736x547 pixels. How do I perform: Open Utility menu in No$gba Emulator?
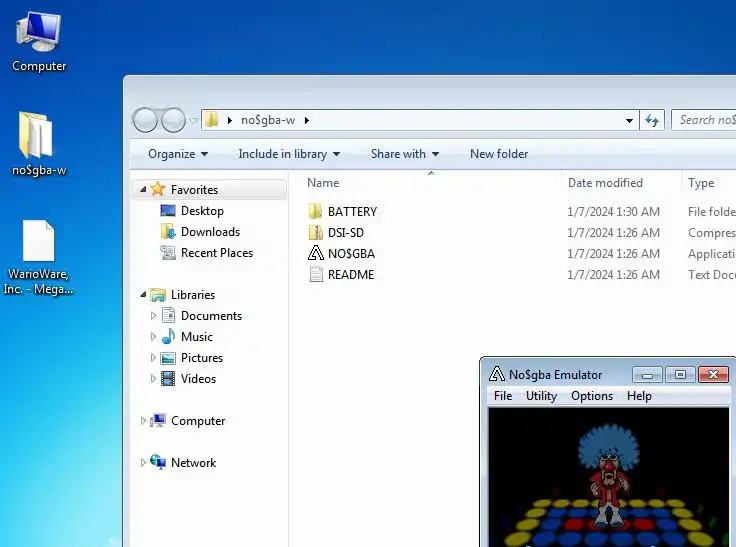coord(541,396)
